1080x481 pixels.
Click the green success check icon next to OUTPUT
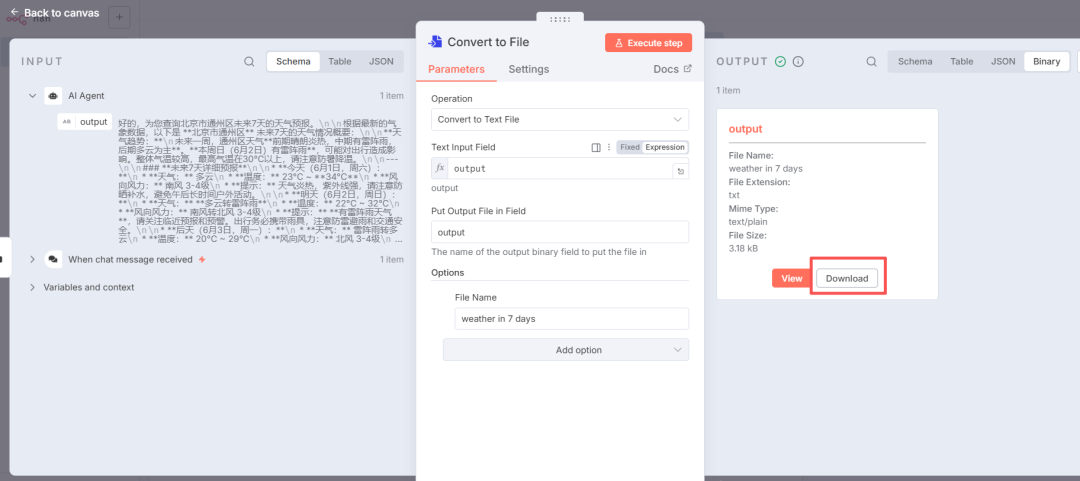(x=780, y=61)
